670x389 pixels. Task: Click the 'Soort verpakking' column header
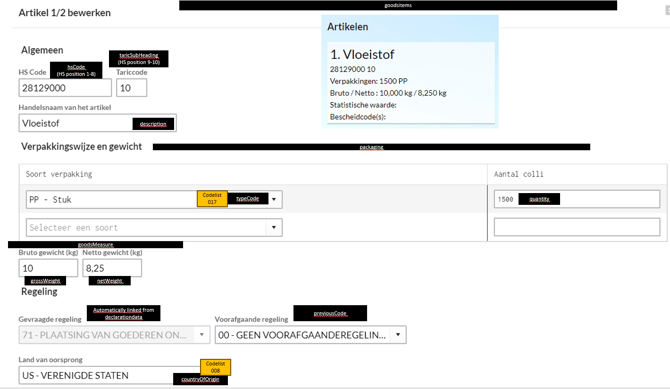click(59, 174)
